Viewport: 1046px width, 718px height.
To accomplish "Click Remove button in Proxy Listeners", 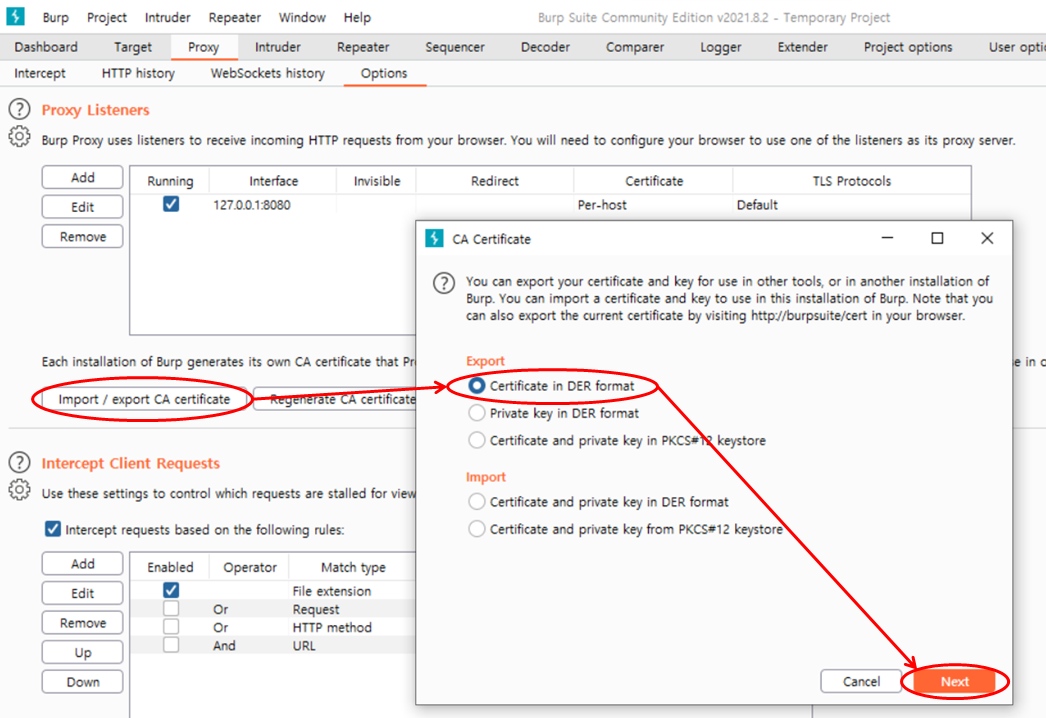I will (83, 236).
